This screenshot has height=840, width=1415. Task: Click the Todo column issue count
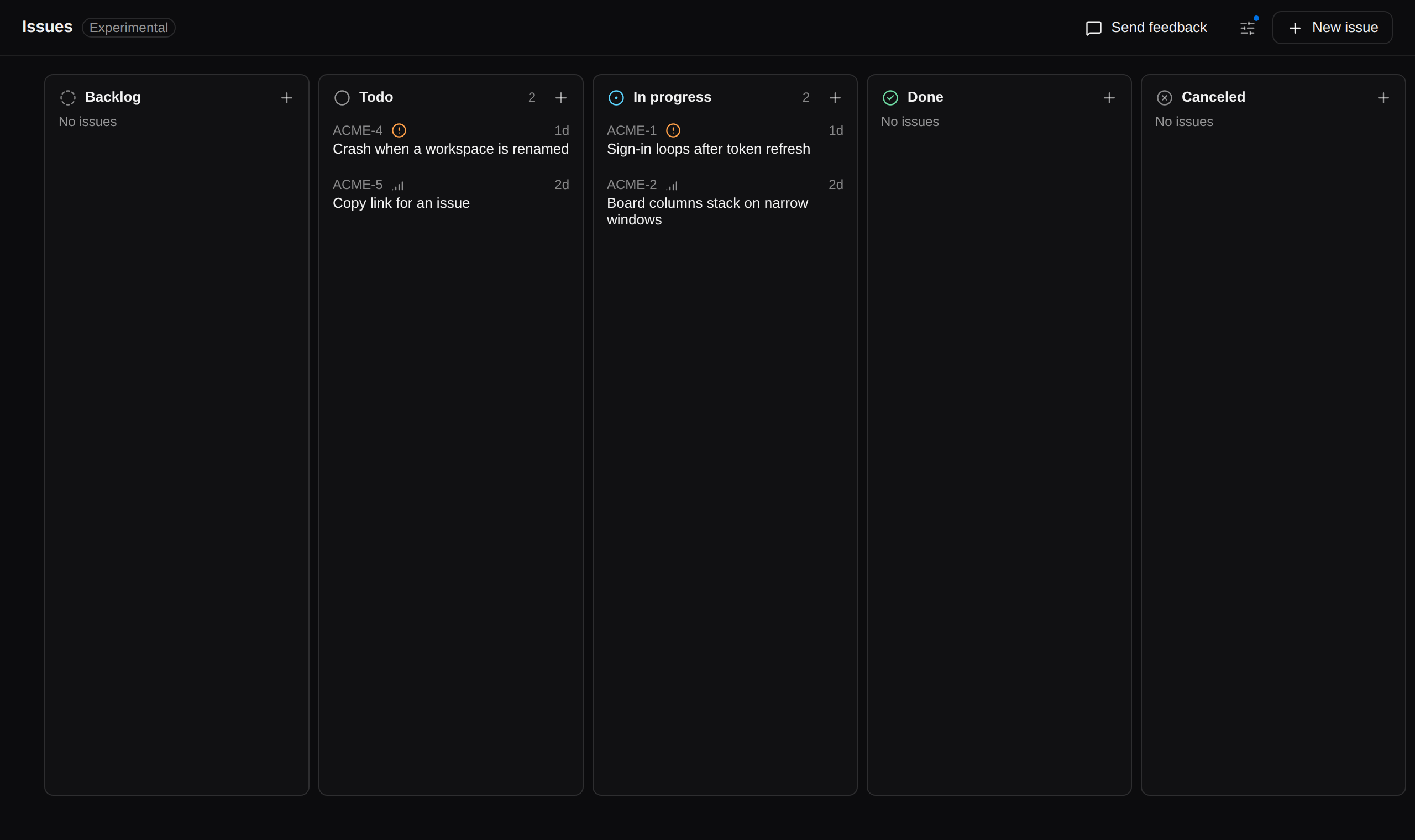(x=532, y=97)
